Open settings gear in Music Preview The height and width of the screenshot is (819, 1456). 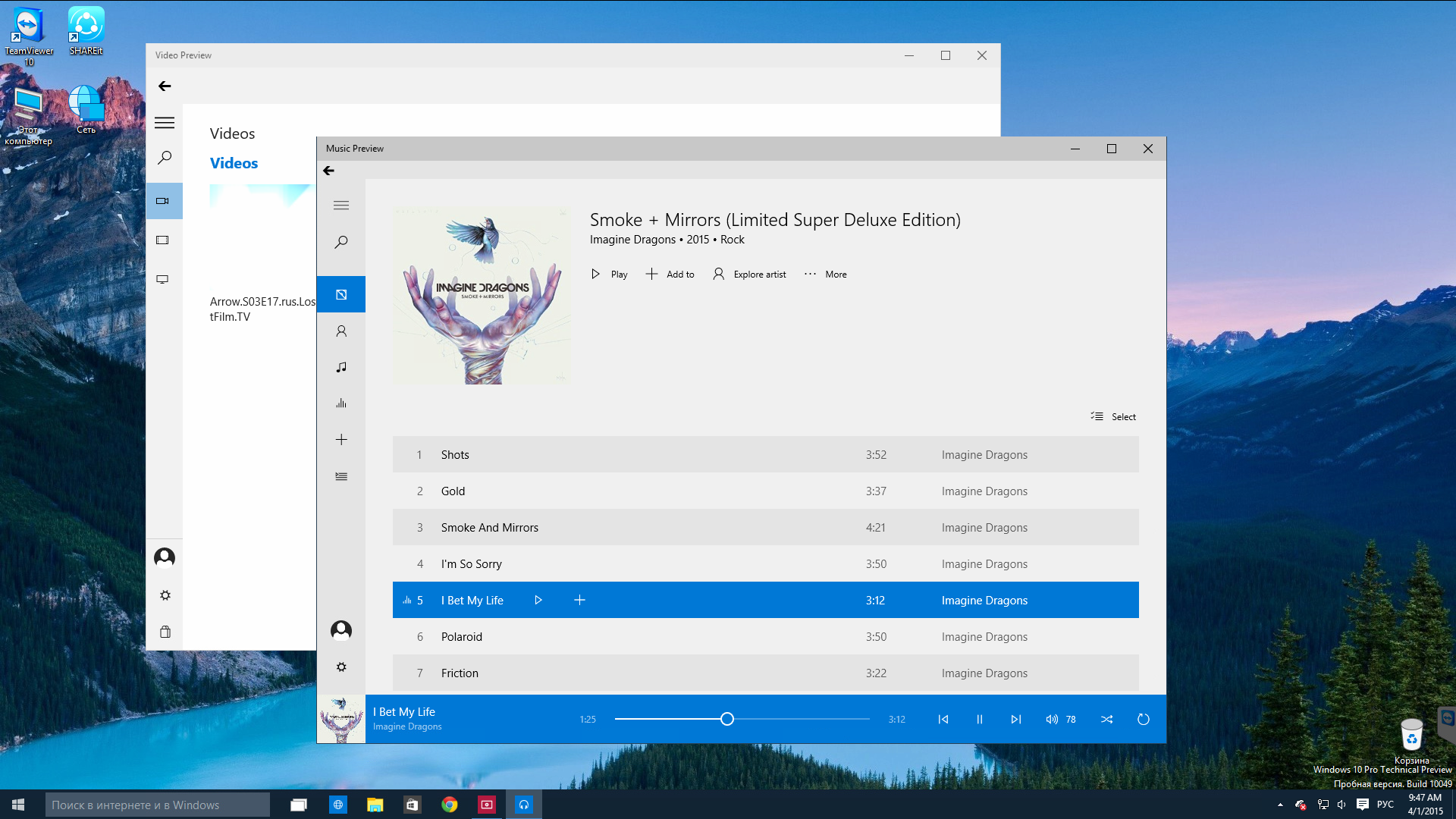[x=341, y=667]
